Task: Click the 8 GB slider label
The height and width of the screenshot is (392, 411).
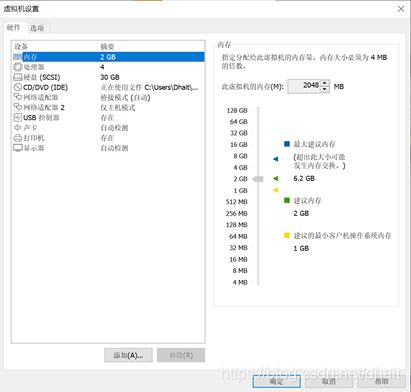Action: click(240, 156)
